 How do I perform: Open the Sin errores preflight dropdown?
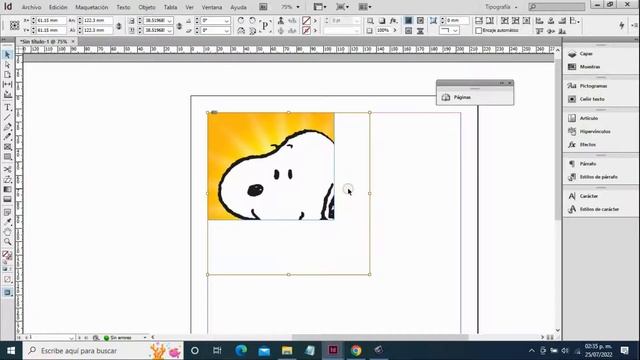[144, 338]
